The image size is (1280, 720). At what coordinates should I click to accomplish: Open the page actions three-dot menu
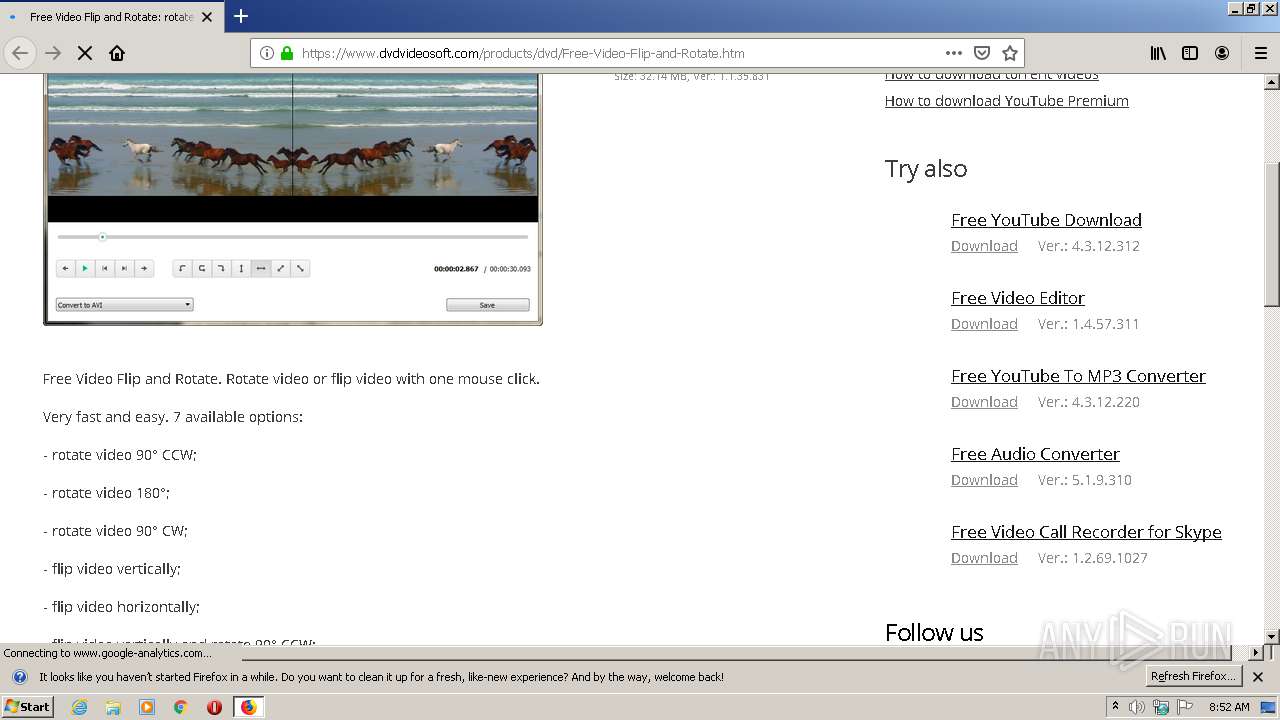954,53
